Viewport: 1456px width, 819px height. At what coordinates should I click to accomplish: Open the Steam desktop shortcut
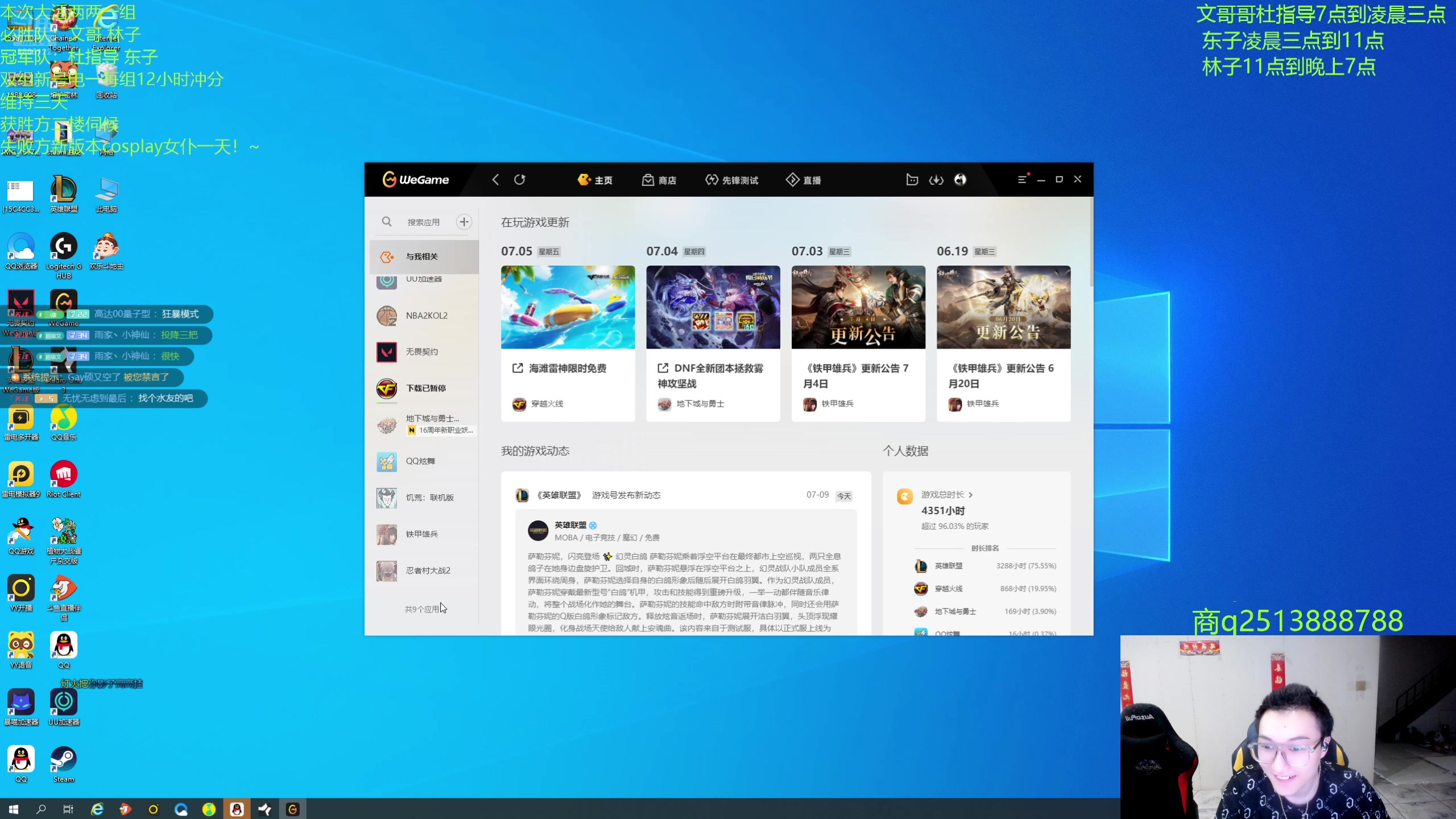coord(64,764)
